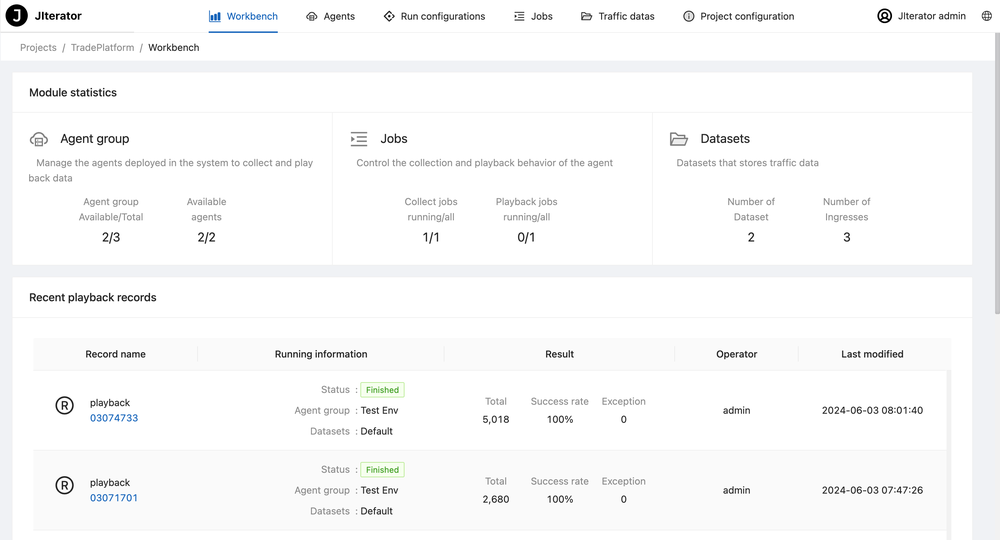This screenshot has height=540, width=1000.
Task: Open Run configurations menu item
Action: pos(434,16)
